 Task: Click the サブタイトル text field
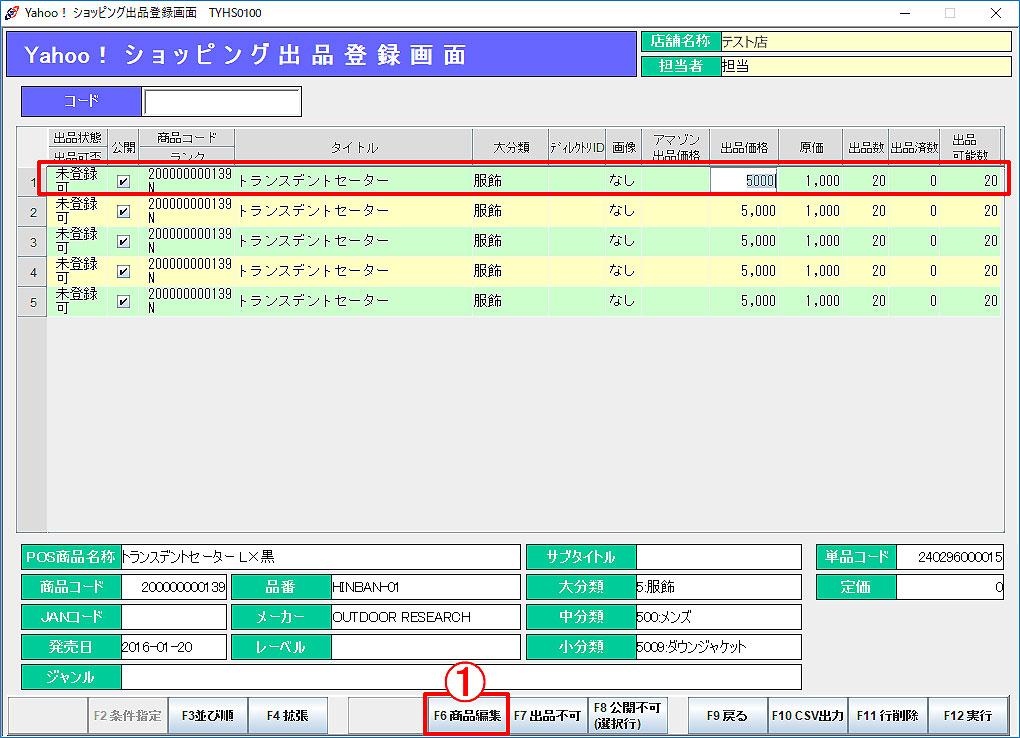click(x=719, y=557)
